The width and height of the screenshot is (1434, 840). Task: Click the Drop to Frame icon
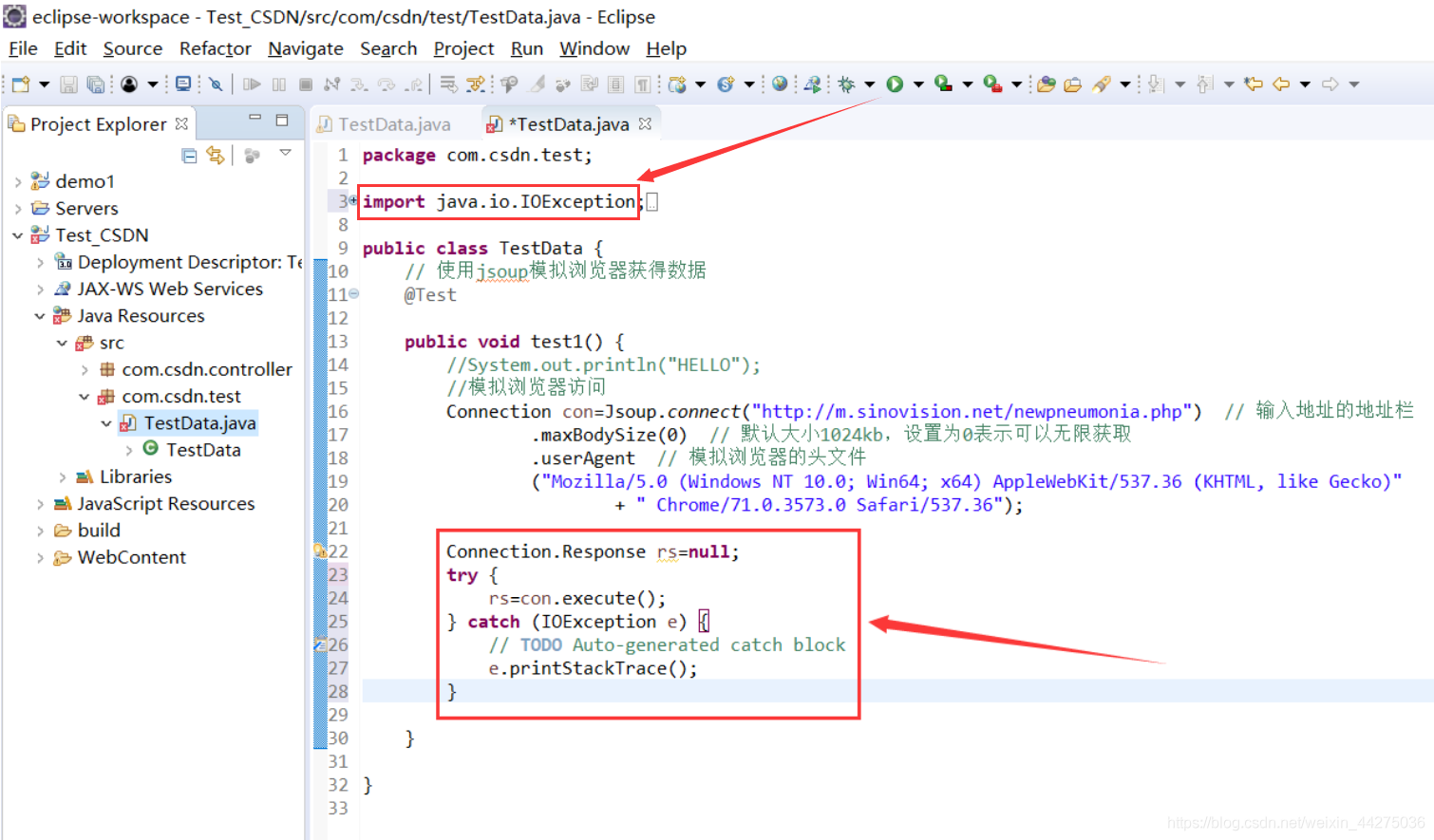(448, 84)
